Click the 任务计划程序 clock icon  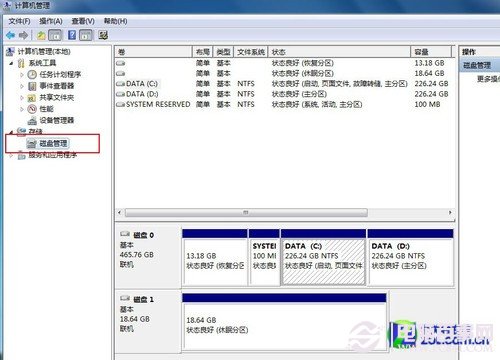click(x=32, y=74)
